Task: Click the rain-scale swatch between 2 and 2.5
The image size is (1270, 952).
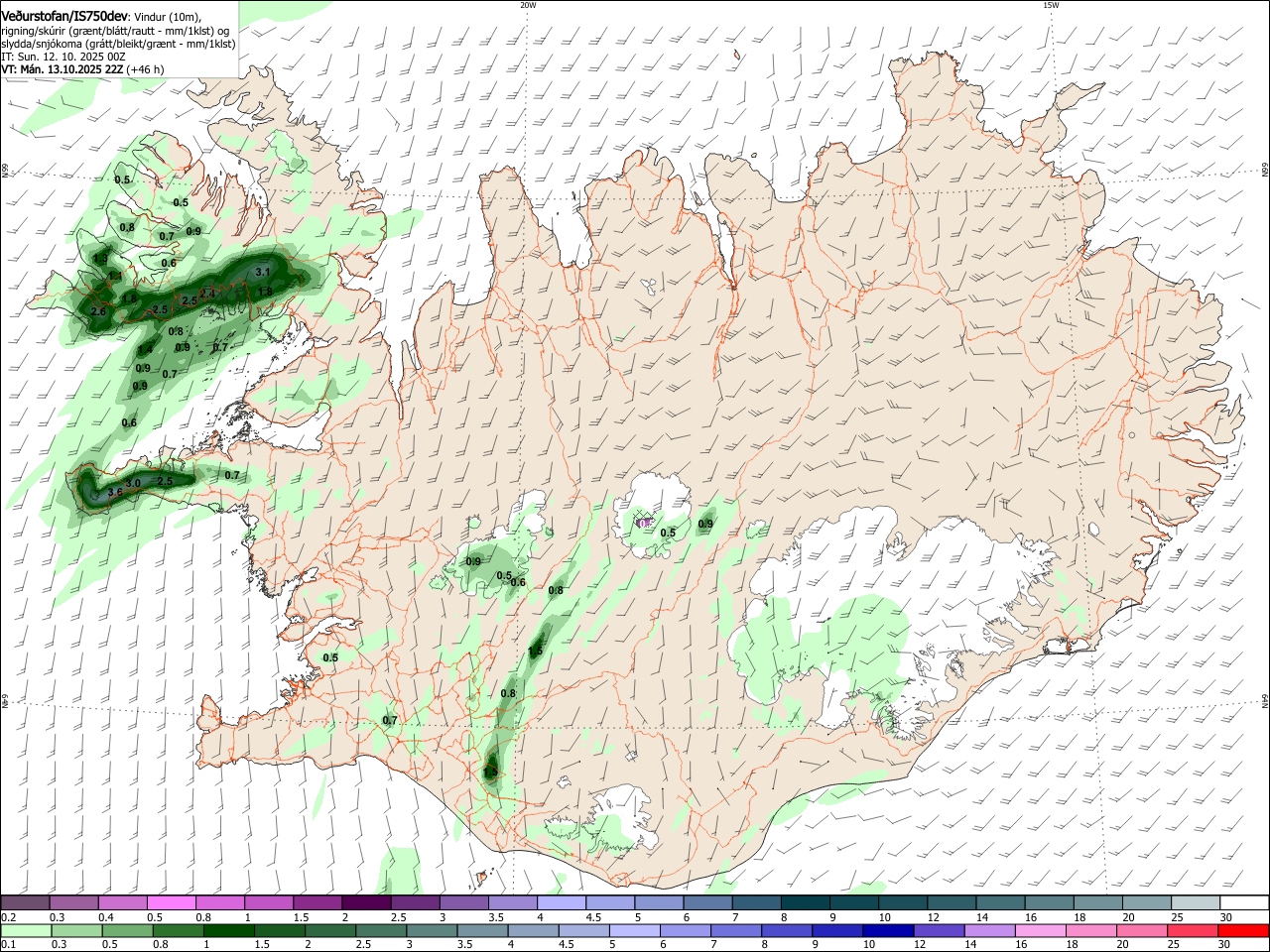Action: pyautogui.click(x=328, y=931)
